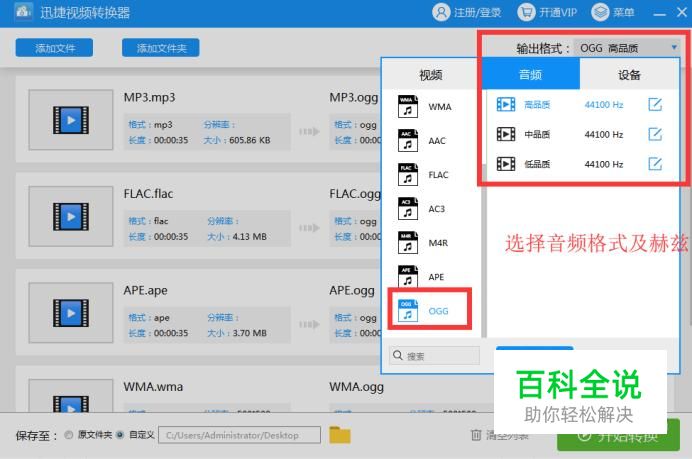692x459 pixels.
Task: Open the 开通VIP link
Action: pyautogui.click(x=558, y=12)
